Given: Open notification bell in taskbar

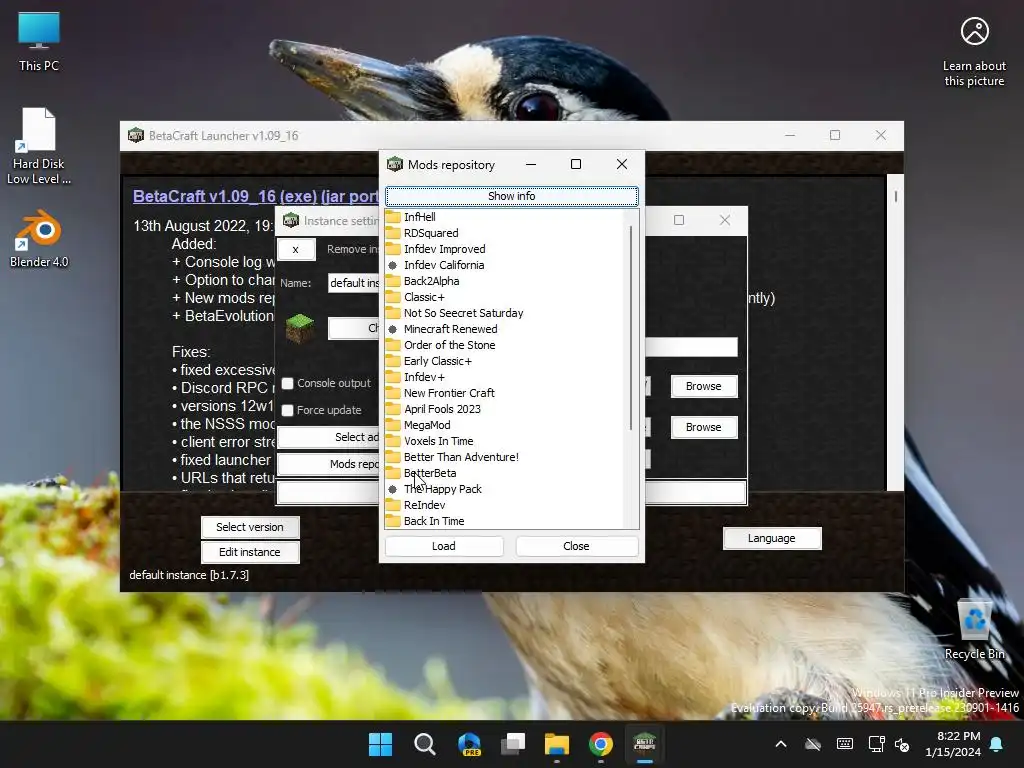Looking at the screenshot, I should click(x=997, y=744).
